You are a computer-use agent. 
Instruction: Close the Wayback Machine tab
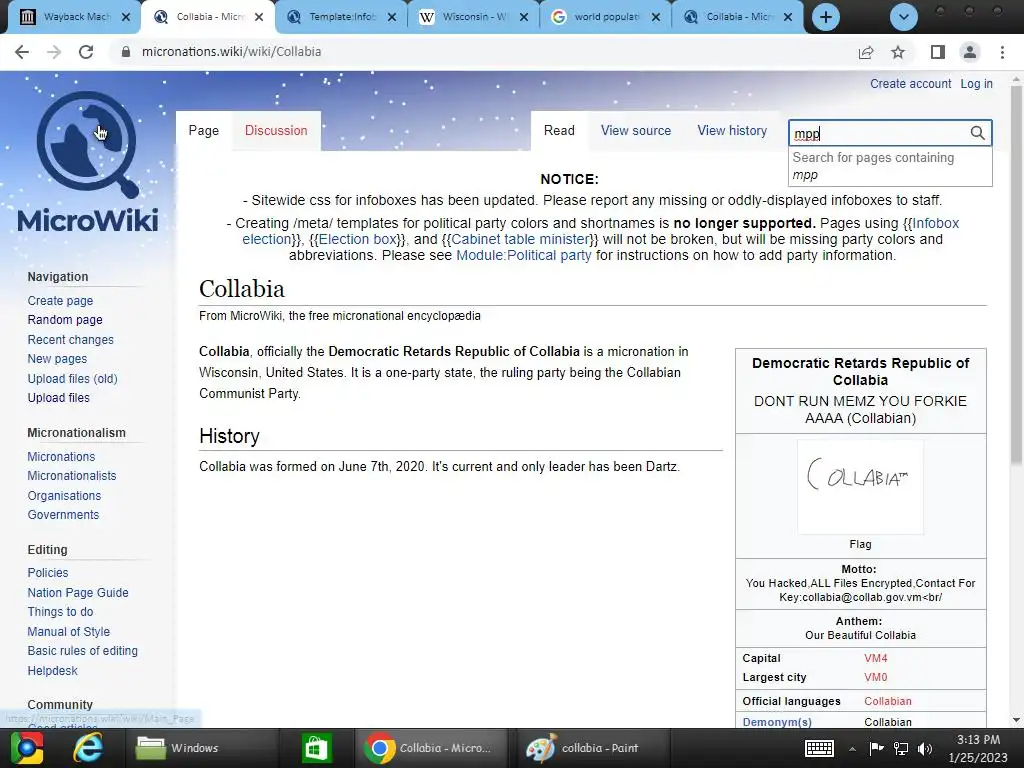click(x=127, y=17)
